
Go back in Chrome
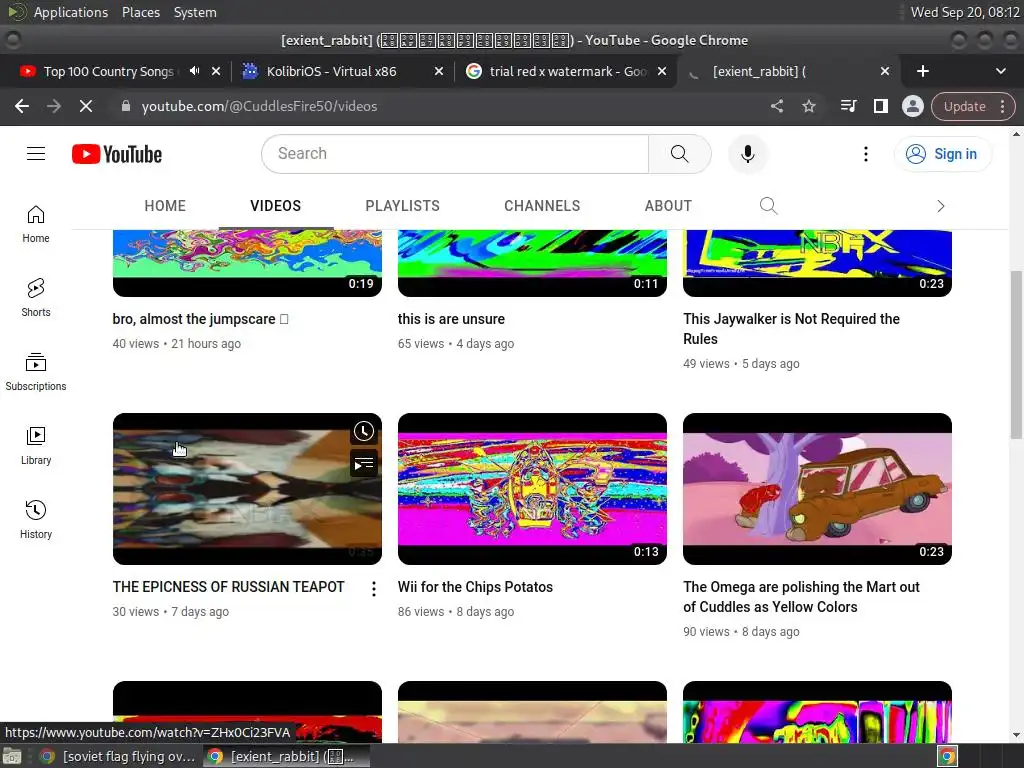tap(22, 106)
